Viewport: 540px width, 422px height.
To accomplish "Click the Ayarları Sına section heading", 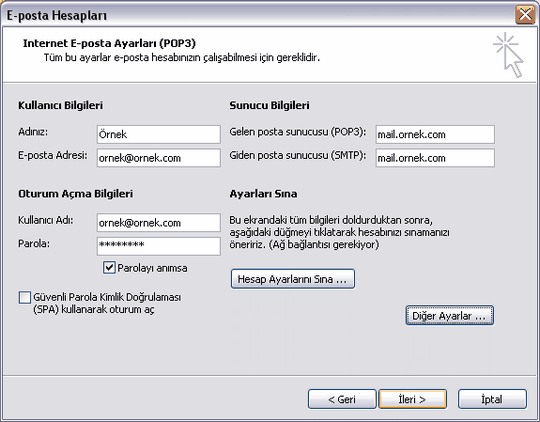I will point(263,194).
